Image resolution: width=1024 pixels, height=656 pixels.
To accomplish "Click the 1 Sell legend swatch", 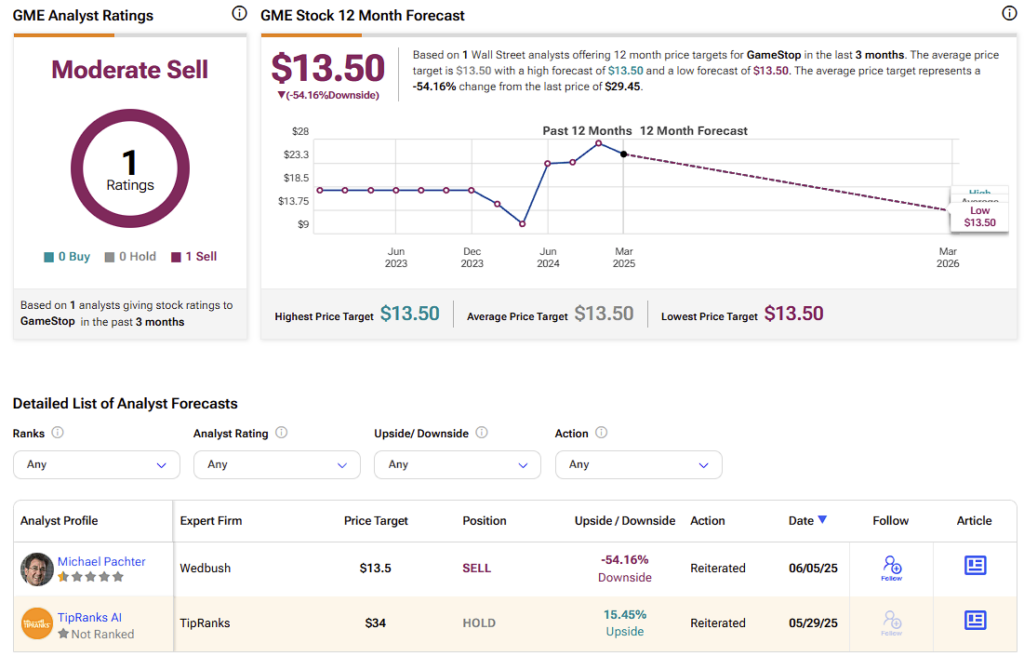I will (x=176, y=257).
